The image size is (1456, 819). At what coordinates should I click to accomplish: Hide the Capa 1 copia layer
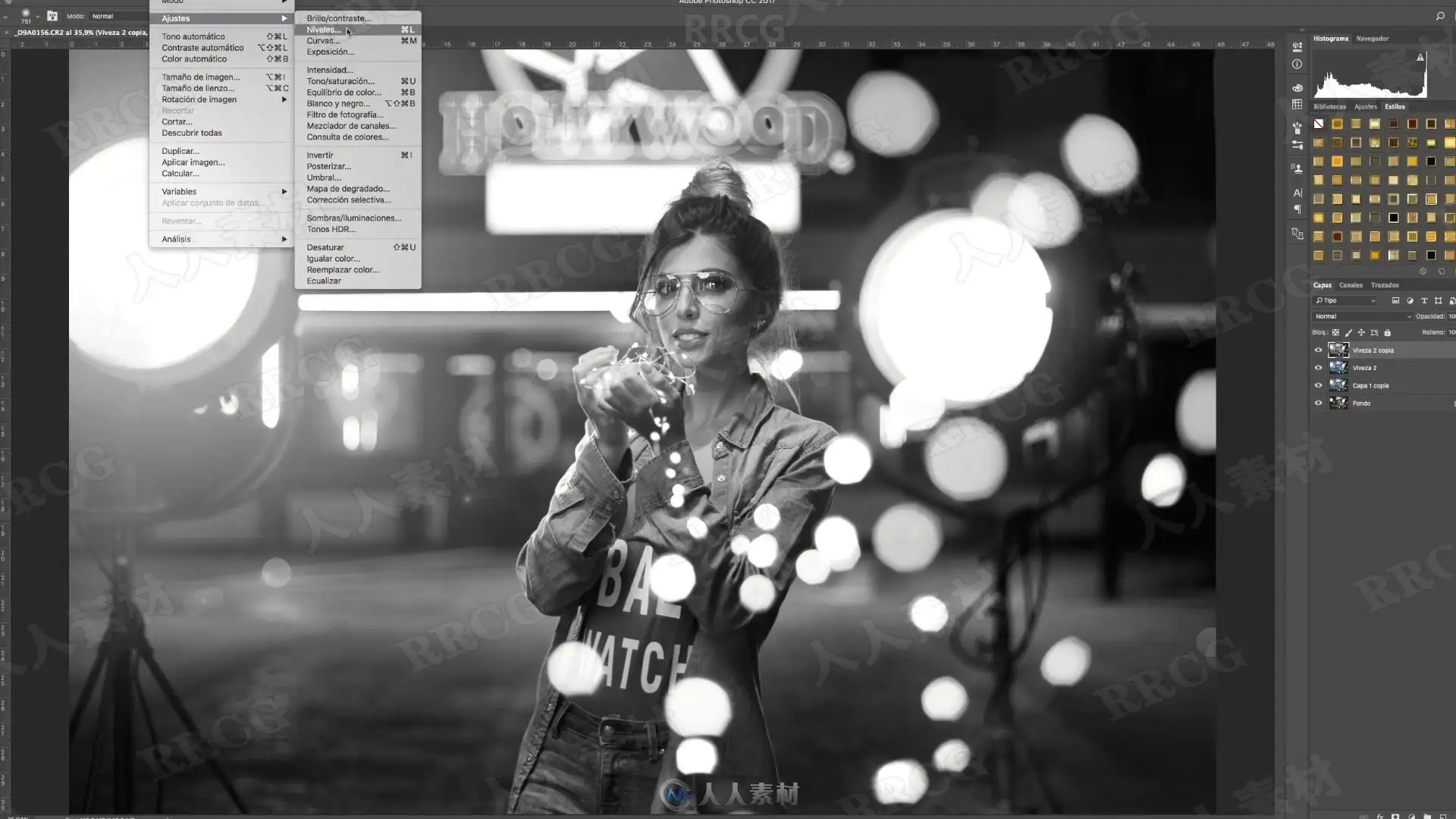[x=1318, y=385]
